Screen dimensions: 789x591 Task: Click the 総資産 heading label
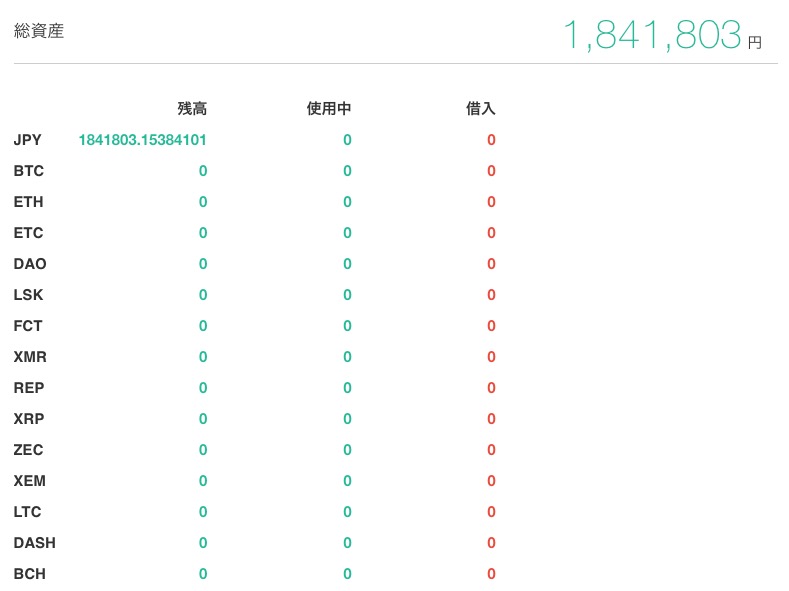39,31
